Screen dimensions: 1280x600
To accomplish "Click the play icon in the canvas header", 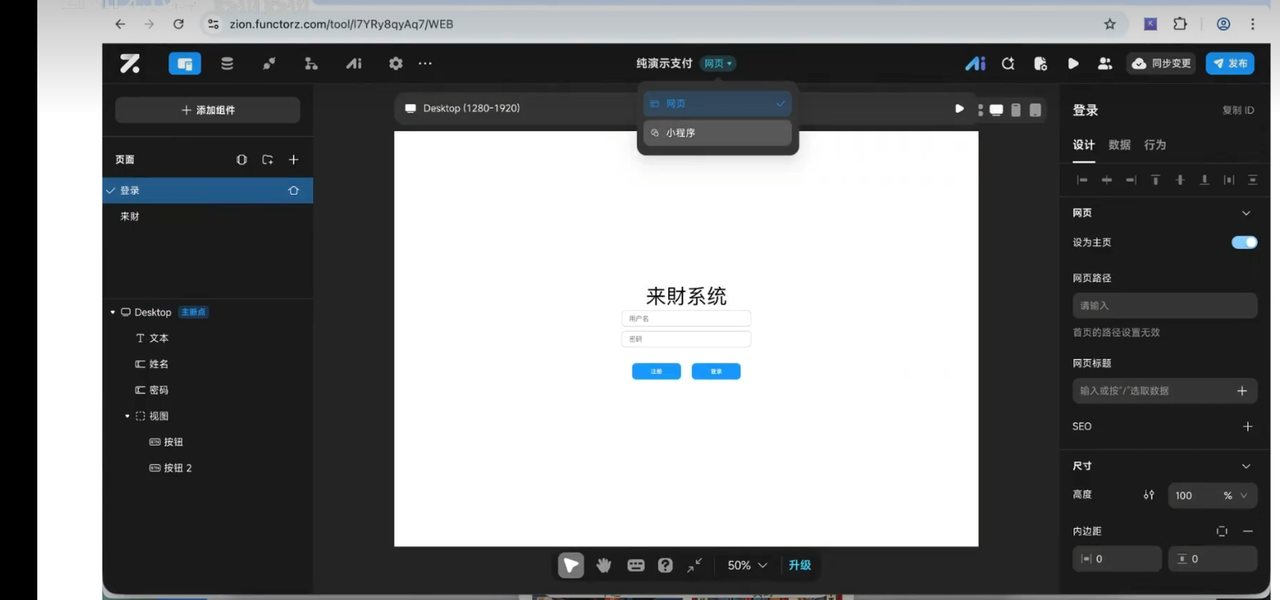I will (x=959, y=109).
